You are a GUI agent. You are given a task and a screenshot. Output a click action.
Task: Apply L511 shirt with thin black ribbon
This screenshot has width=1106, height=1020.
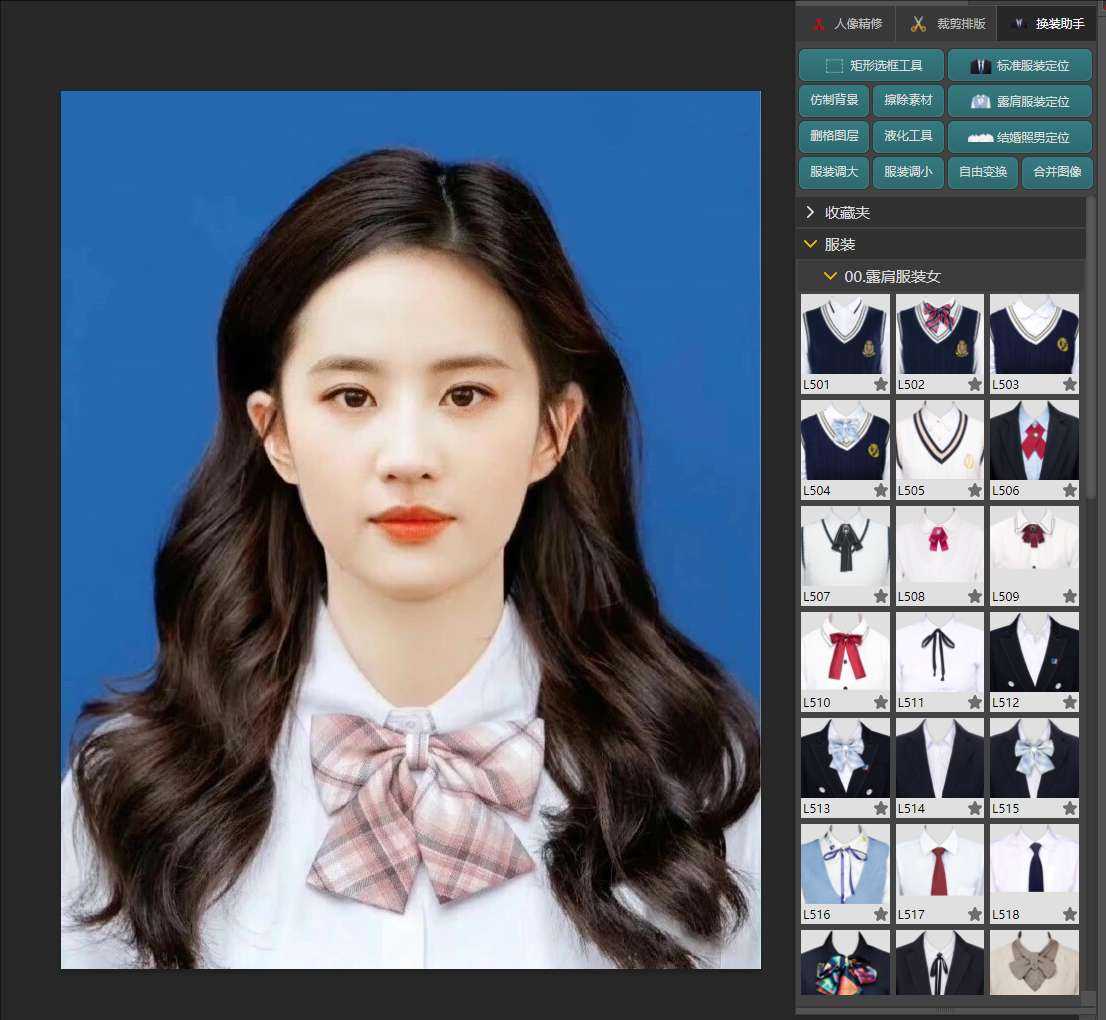[x=940, y=652]
